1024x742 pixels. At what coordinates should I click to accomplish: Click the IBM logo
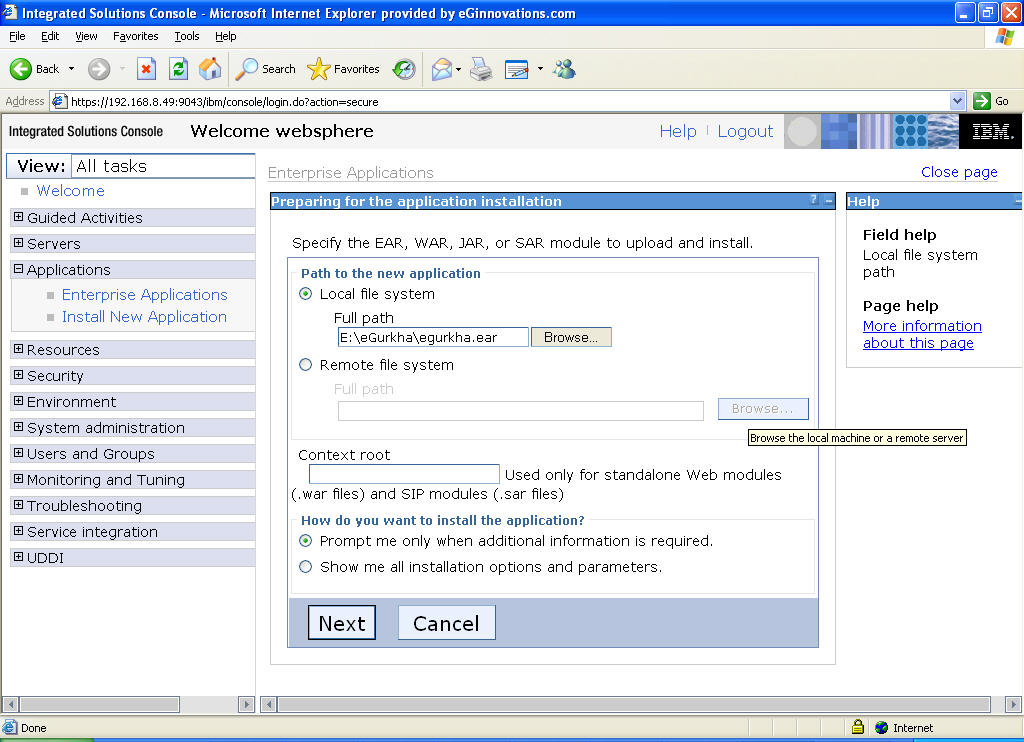(992, 131)
